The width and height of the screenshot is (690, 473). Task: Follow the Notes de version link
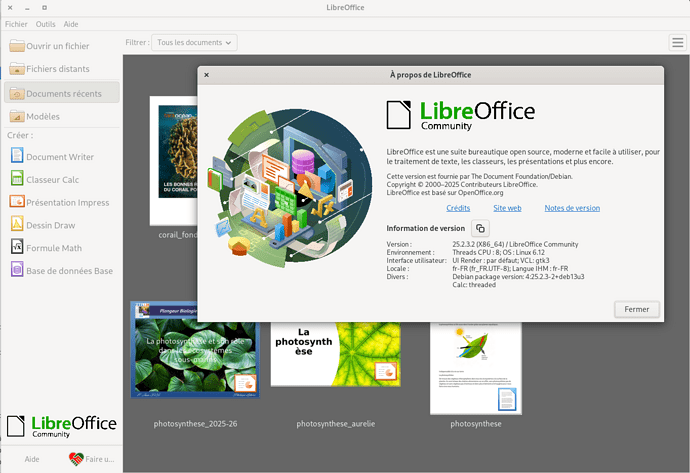[x=572, y=208]
